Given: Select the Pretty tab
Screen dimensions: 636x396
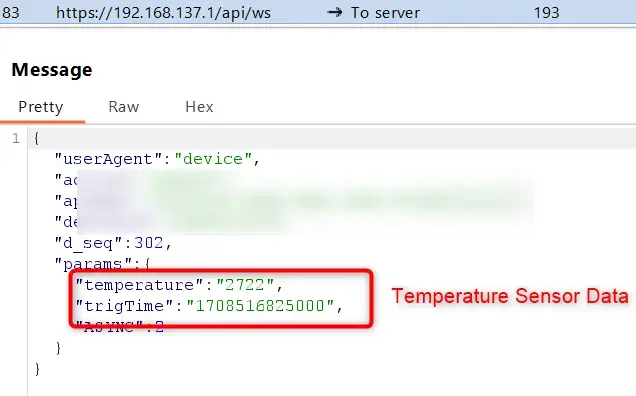Looking at the screenshot, I should point(41,107).
